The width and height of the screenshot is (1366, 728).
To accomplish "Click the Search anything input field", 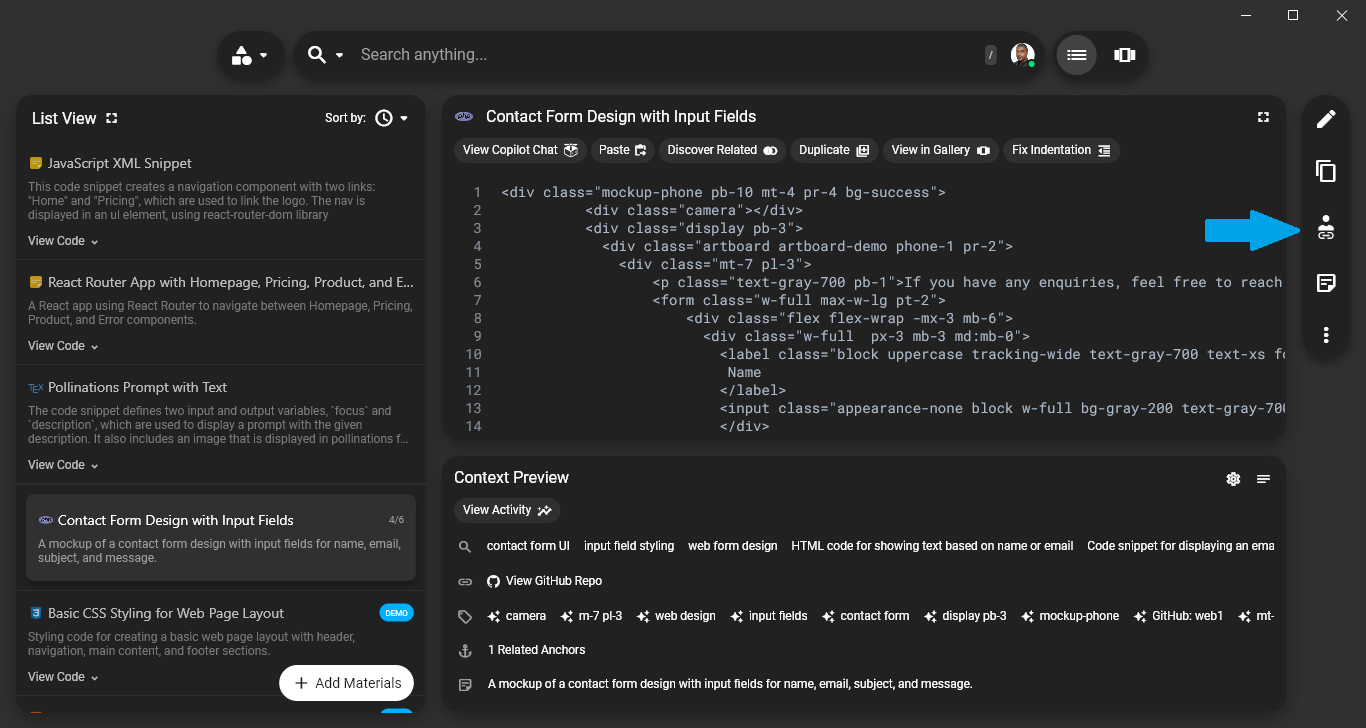I will [660, 55].
